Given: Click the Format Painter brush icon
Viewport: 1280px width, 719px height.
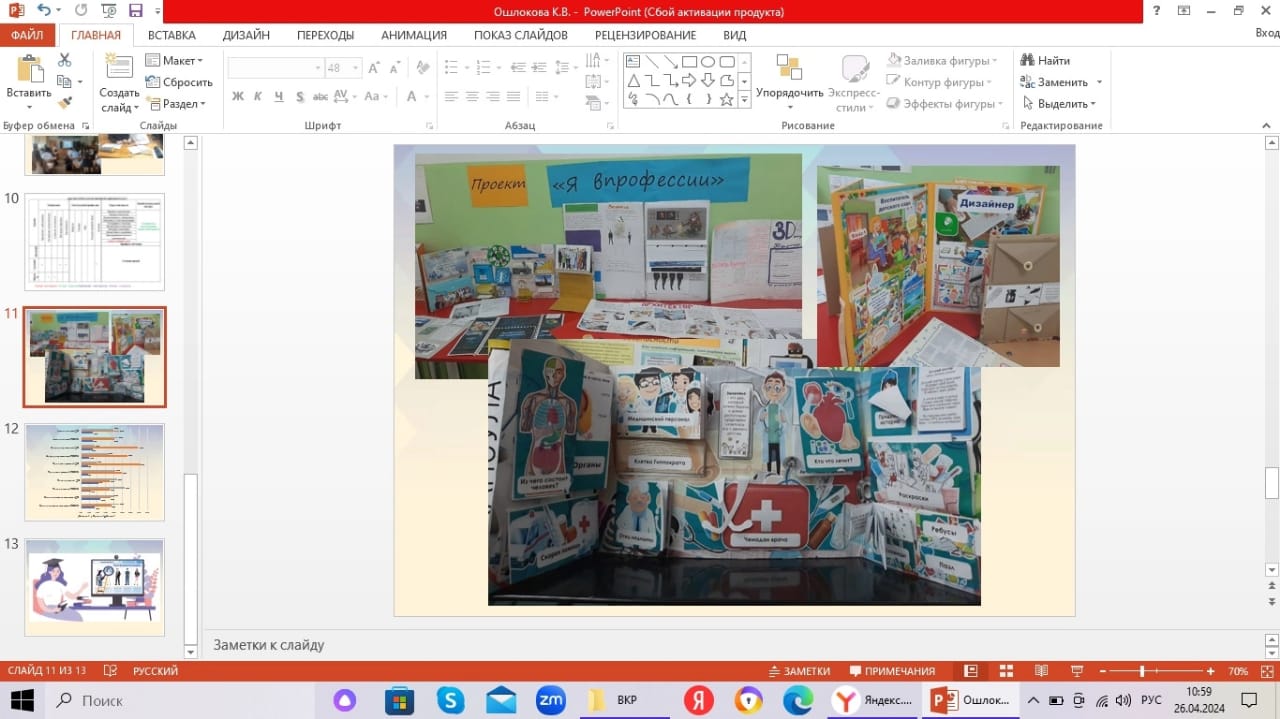Looking at the screenshot, I should point(65,103).
